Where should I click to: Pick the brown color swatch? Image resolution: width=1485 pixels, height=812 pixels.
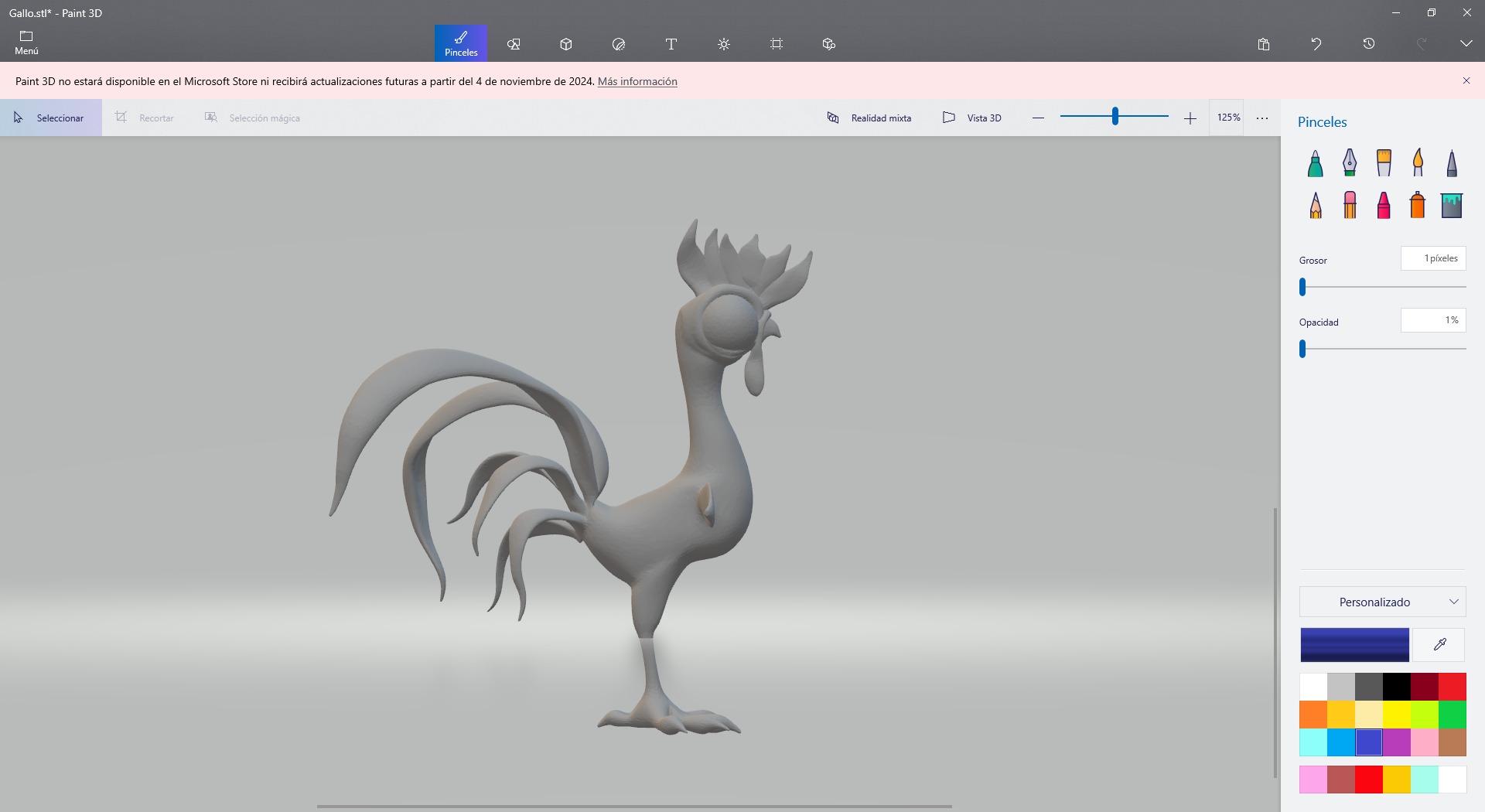[x=1453, y=742]
